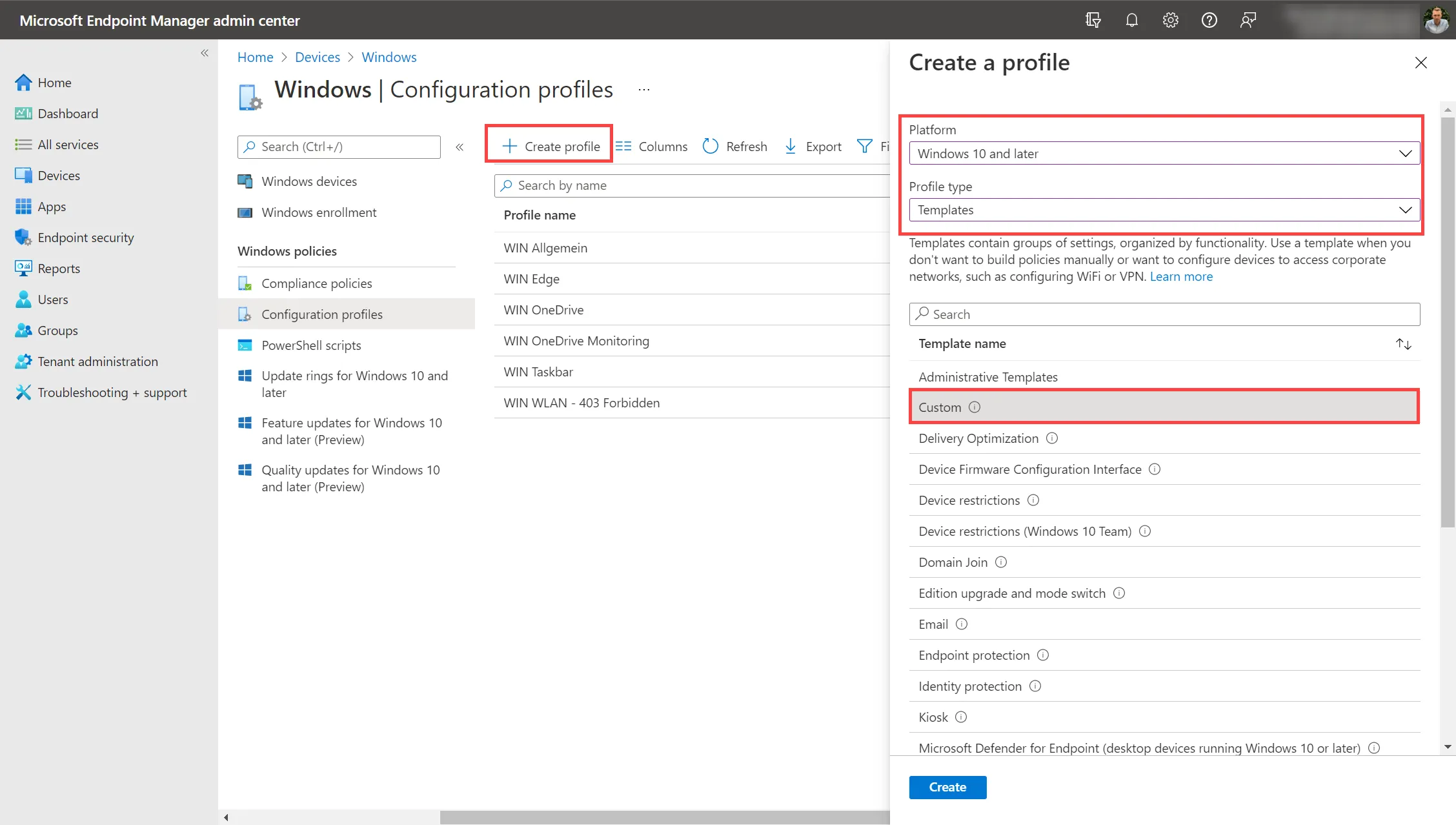This screenshot has height=825, width=1456.
Task: Open the WIN Edge profile
Action: click(x=532, y=279)
